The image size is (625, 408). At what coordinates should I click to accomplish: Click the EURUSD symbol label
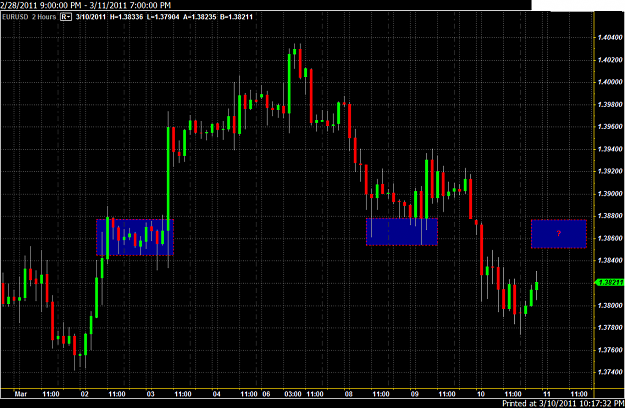pos(16,17)
